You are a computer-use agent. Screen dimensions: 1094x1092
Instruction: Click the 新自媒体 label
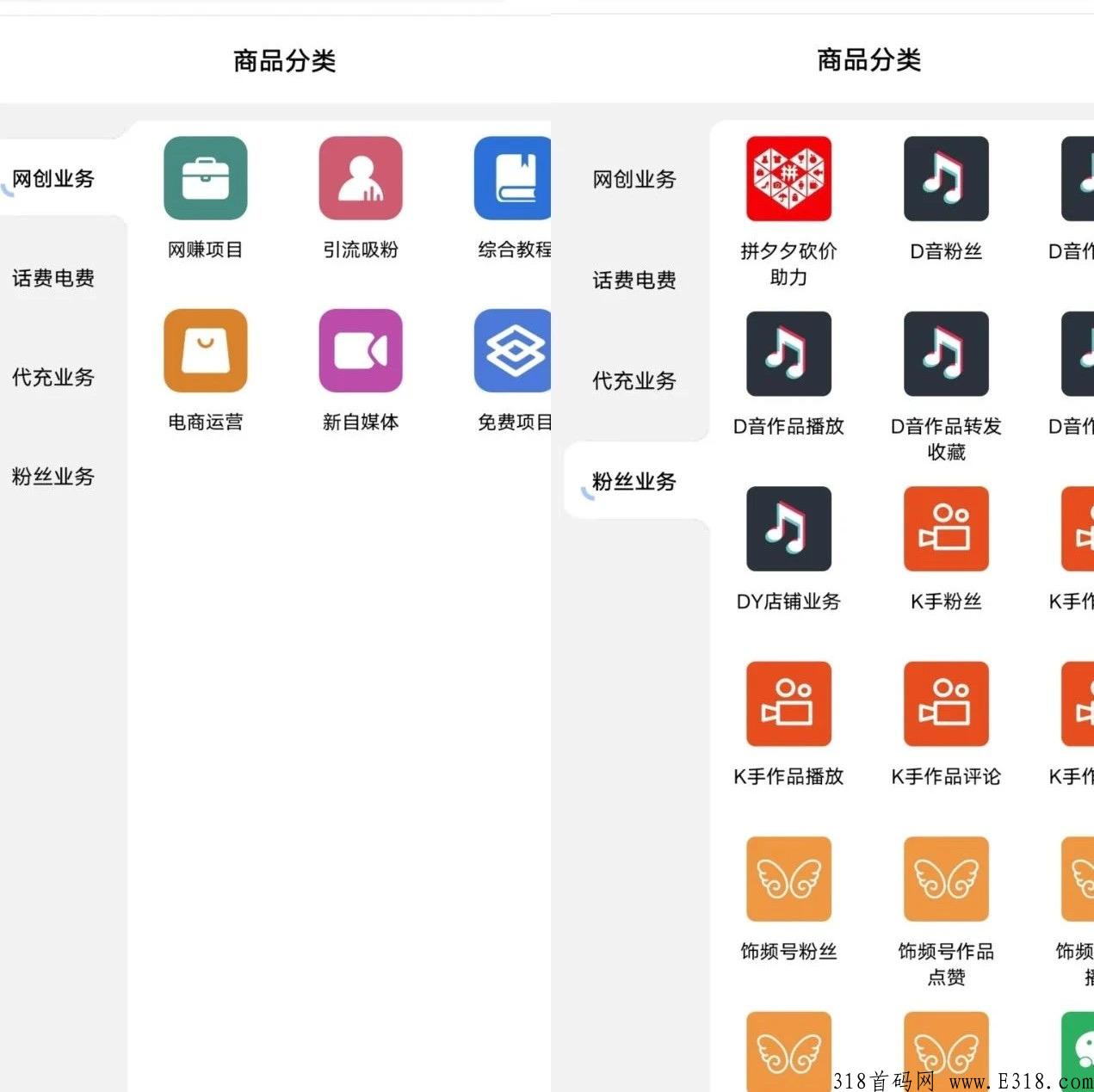[360, 422]
